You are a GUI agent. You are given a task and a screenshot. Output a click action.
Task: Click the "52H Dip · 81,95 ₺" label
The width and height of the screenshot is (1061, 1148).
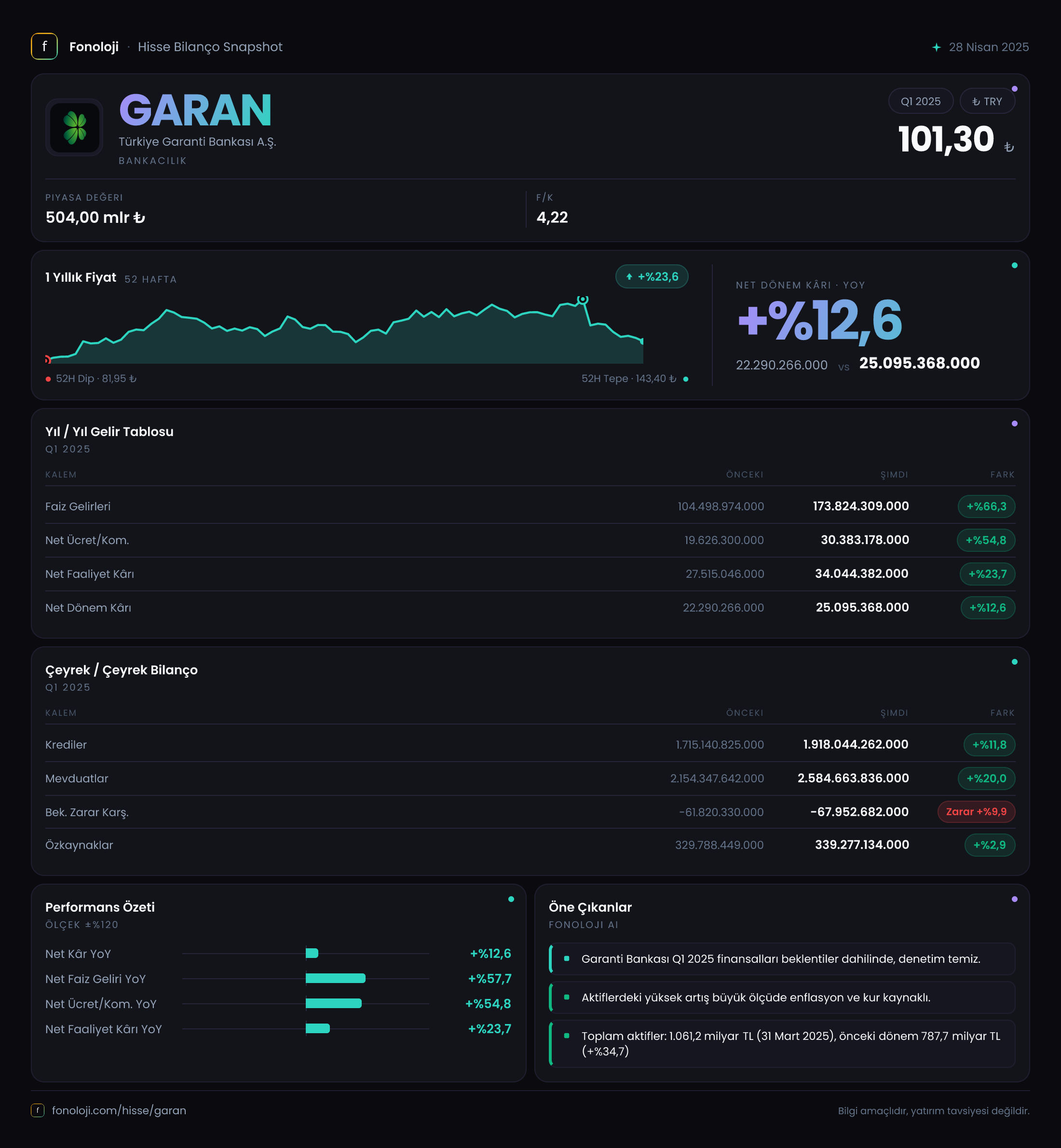click(x=96, y=379)
